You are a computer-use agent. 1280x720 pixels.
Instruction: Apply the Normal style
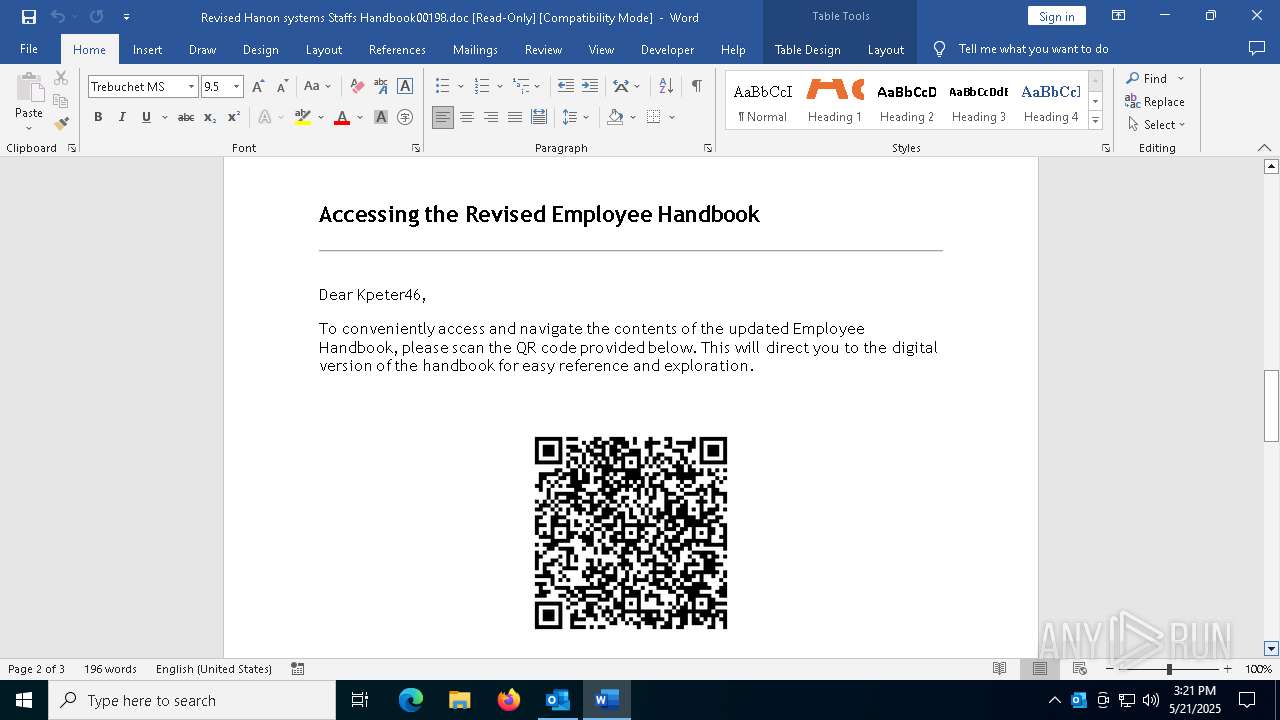point(762,101)
